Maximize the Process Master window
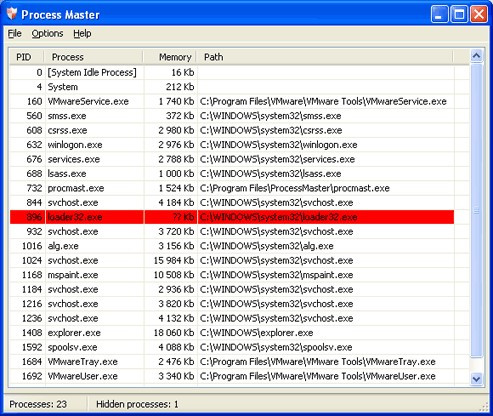This screenshot has width=493, height=416. coord(459,14)
